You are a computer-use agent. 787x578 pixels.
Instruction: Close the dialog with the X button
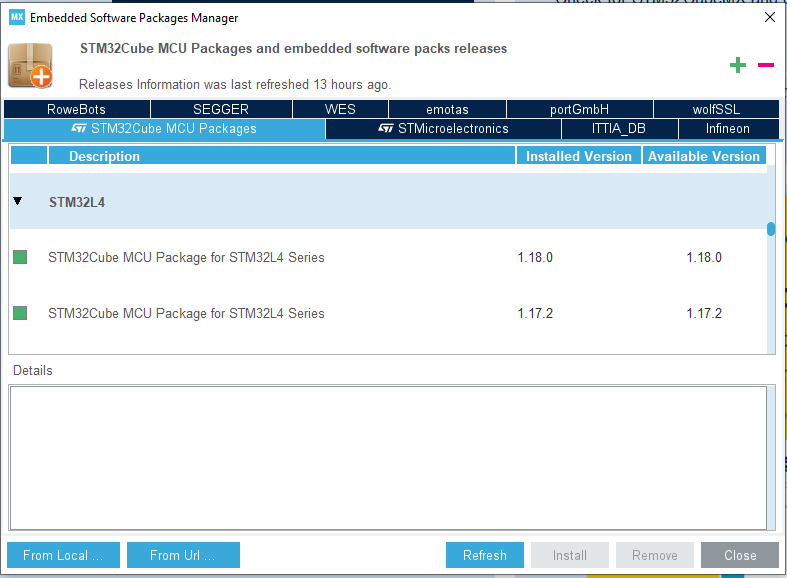click(x=769, y=17)
